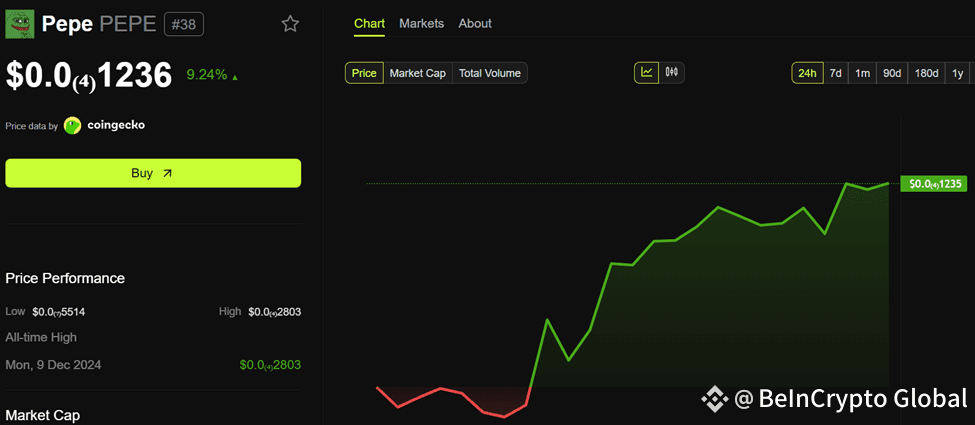Click the High price value next to High label
Viewport: 975px width, 425px height.
[x=275, y=312]
